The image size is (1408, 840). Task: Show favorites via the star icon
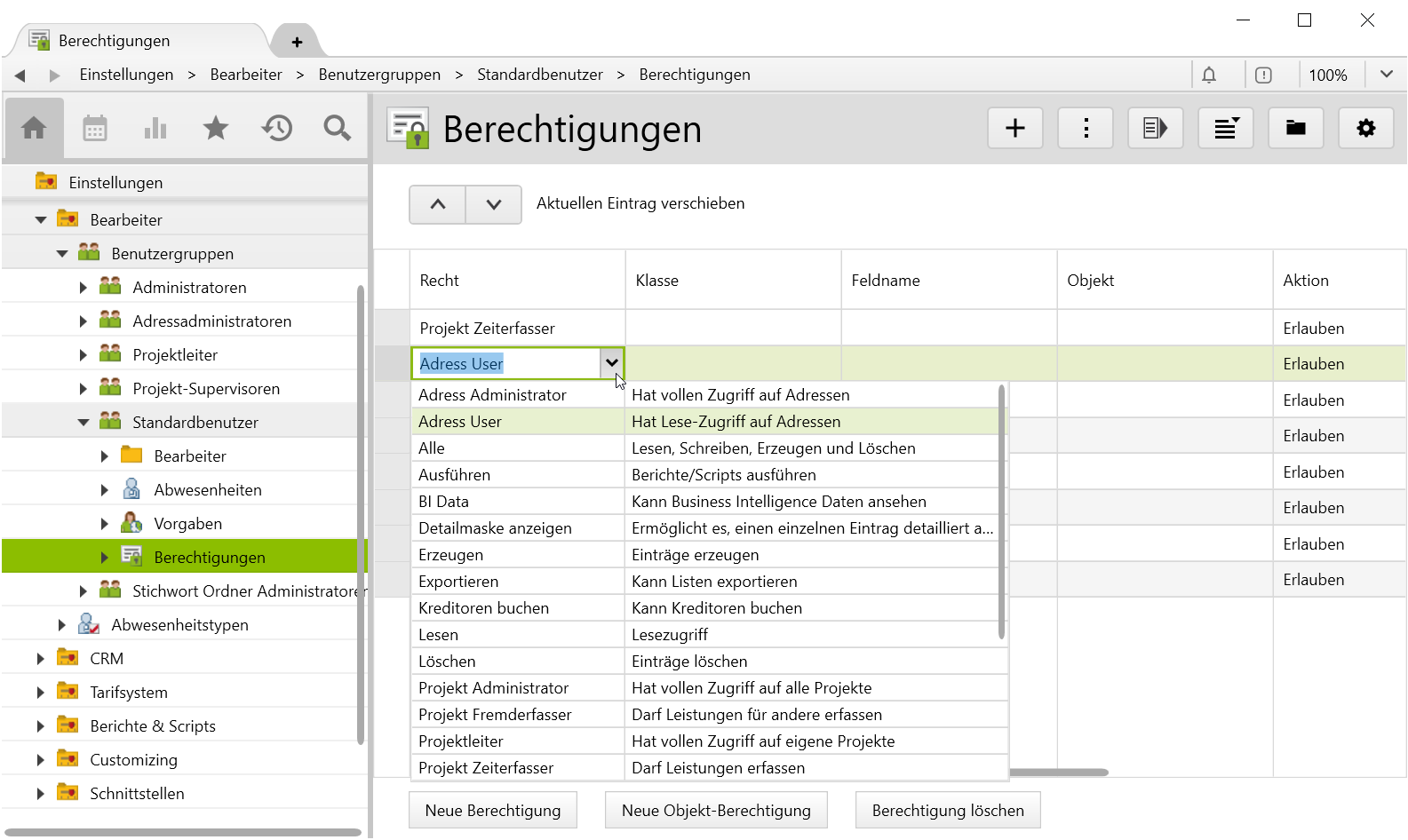(x=216, y=129)
